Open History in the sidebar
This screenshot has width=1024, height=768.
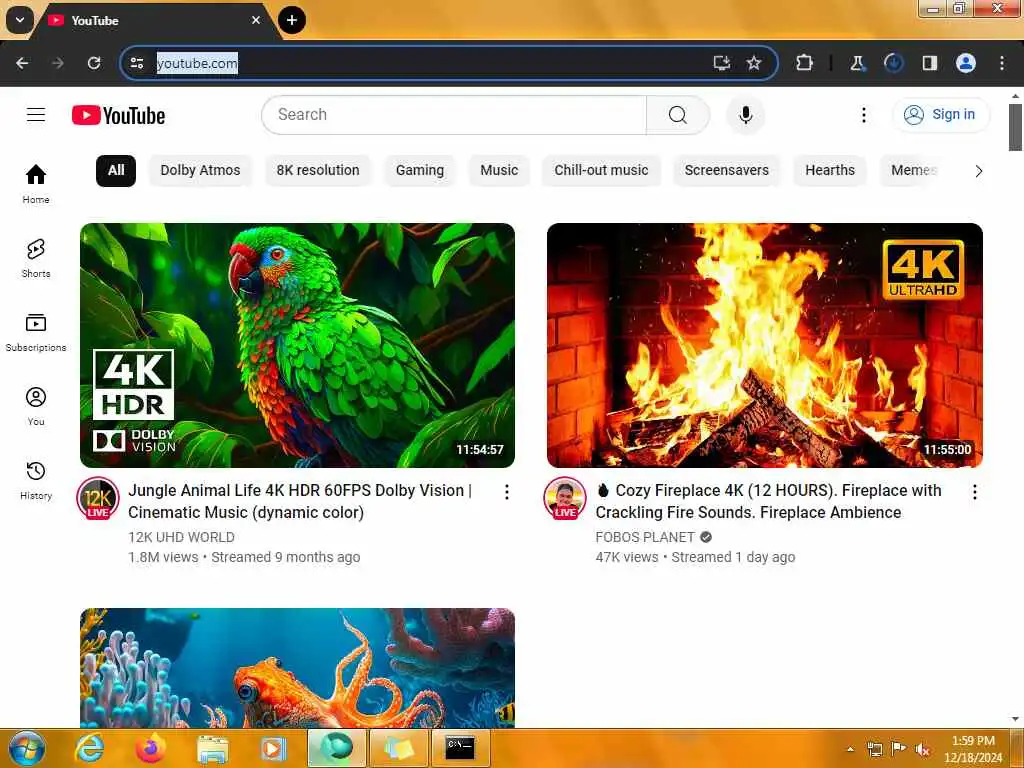point(36,480)
